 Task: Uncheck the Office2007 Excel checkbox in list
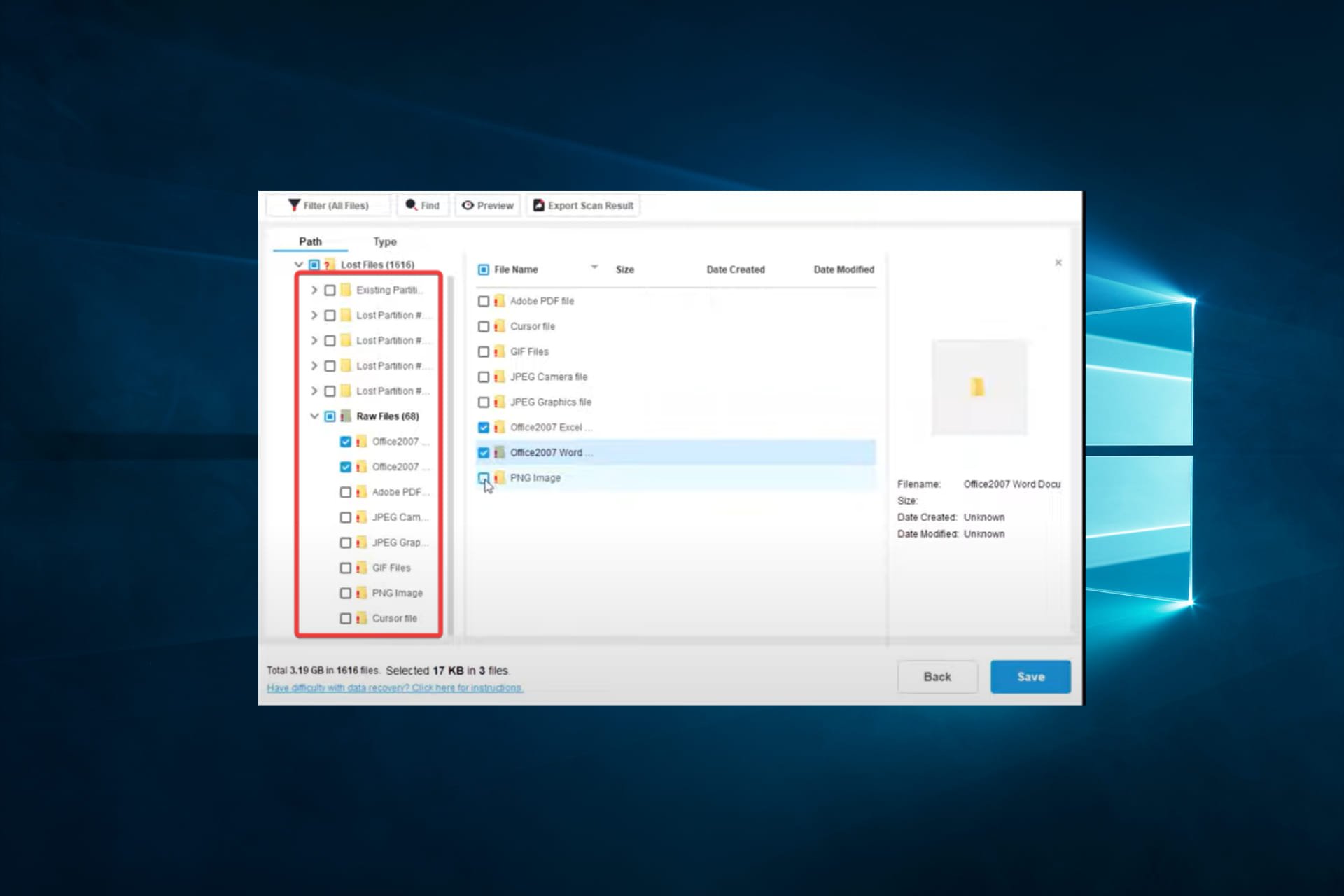pyautogui.click(x=484, y=427)
